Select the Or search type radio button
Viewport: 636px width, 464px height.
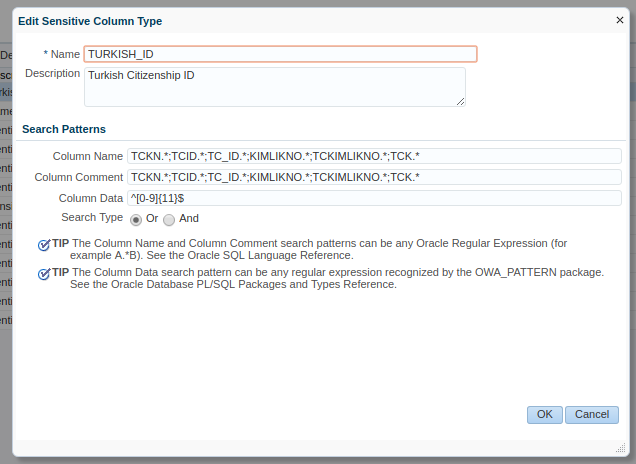tap(135, 220)
